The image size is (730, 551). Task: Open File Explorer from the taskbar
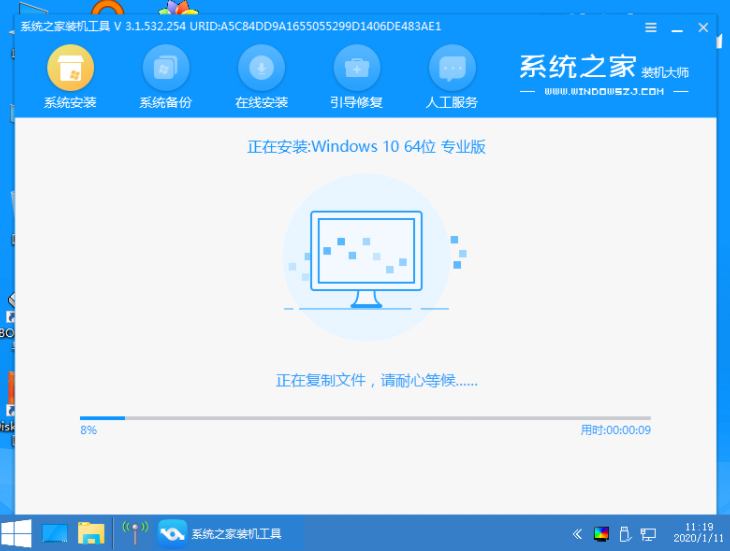tap(91, 533)
